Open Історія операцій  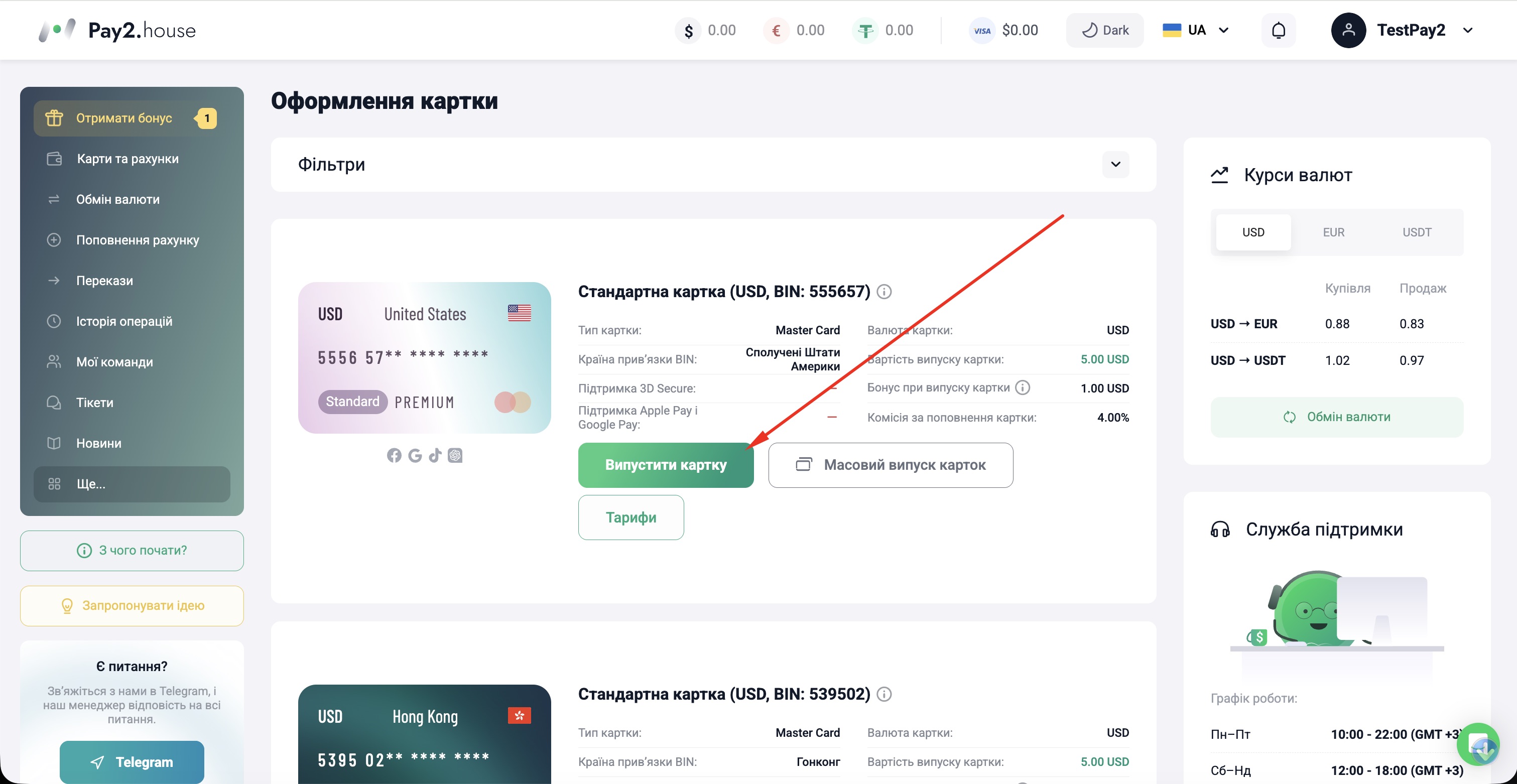pos(132,322)
